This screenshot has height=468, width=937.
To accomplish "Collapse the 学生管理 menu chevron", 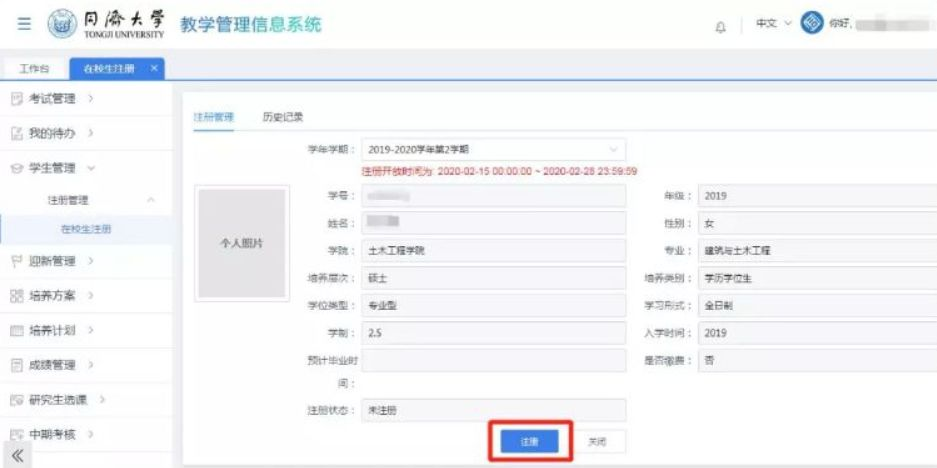I will [x=91, y=169].
